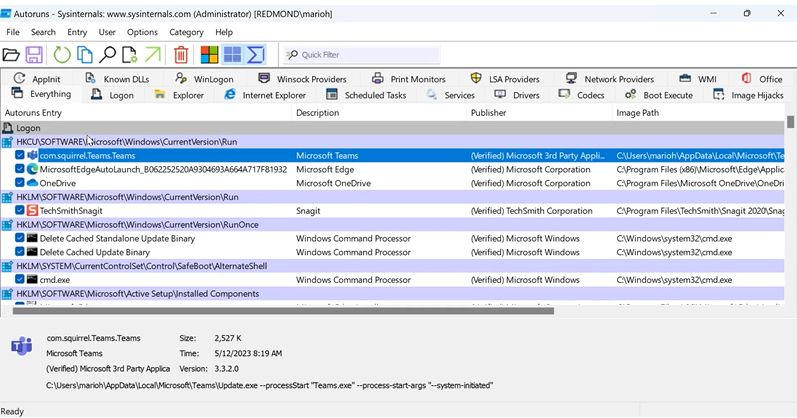This screenshot has height=418, width=797.
Task: Switch to the Explorer tab
Action: tap(179, 95)
